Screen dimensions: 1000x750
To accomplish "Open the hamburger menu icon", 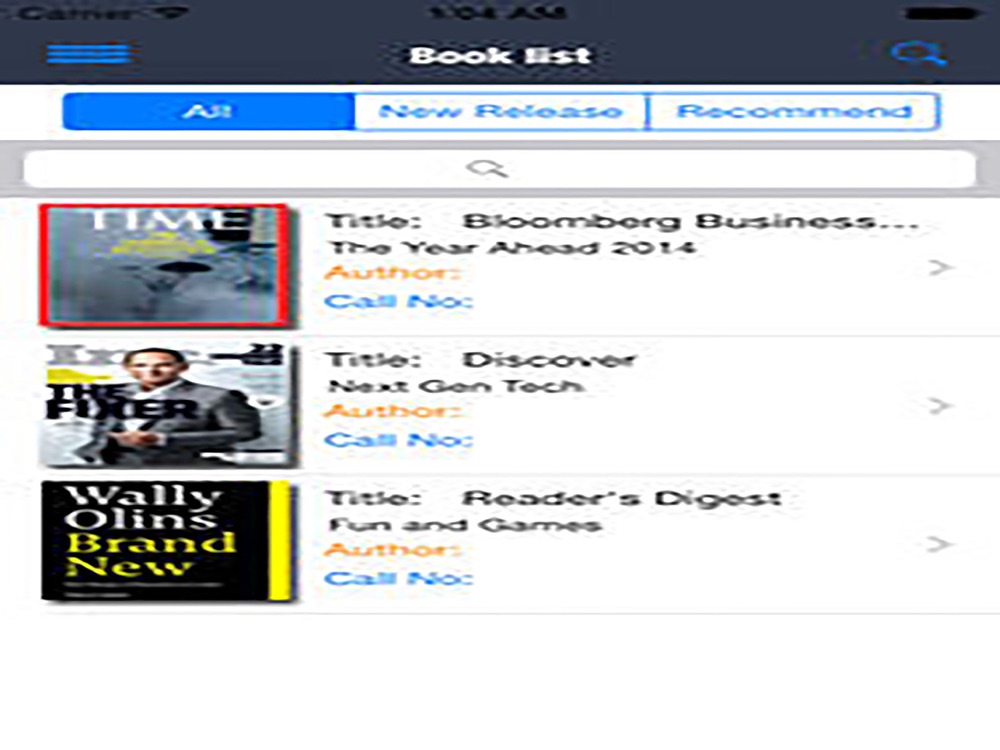I will pyautogui.click(x=89, y=54).
